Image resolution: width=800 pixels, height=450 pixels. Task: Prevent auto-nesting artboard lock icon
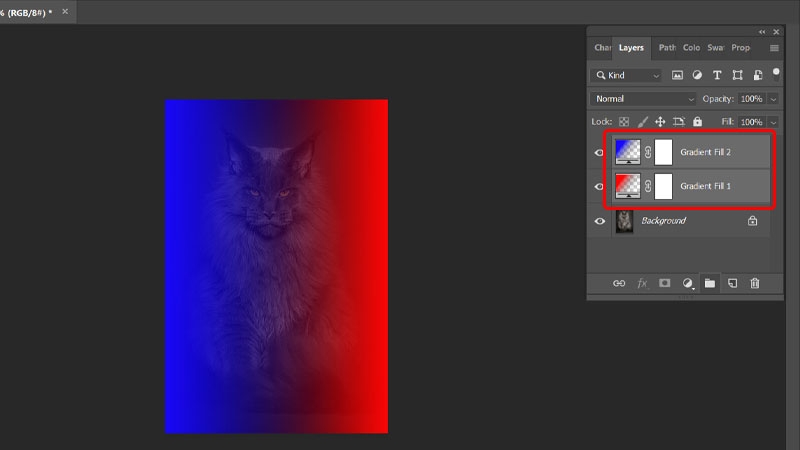(679, 122)
